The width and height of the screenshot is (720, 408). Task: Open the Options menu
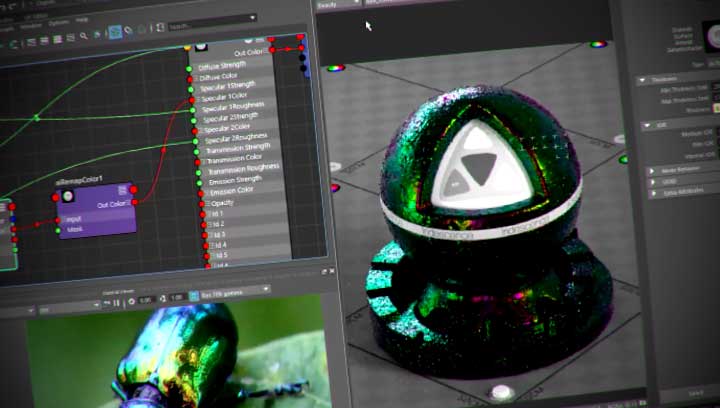(x=59, y=19)
